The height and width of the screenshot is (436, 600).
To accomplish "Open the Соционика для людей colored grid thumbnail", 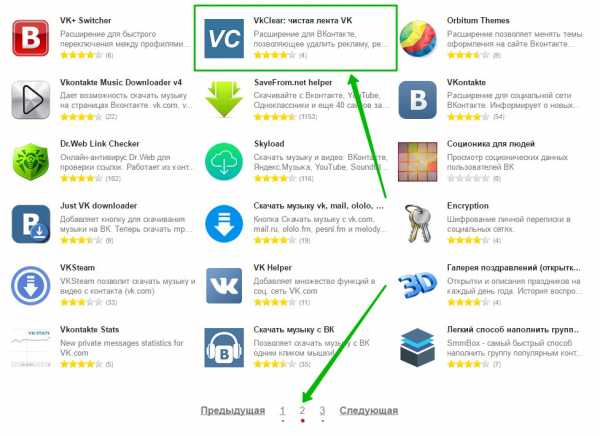I will [x=418, y=162].
